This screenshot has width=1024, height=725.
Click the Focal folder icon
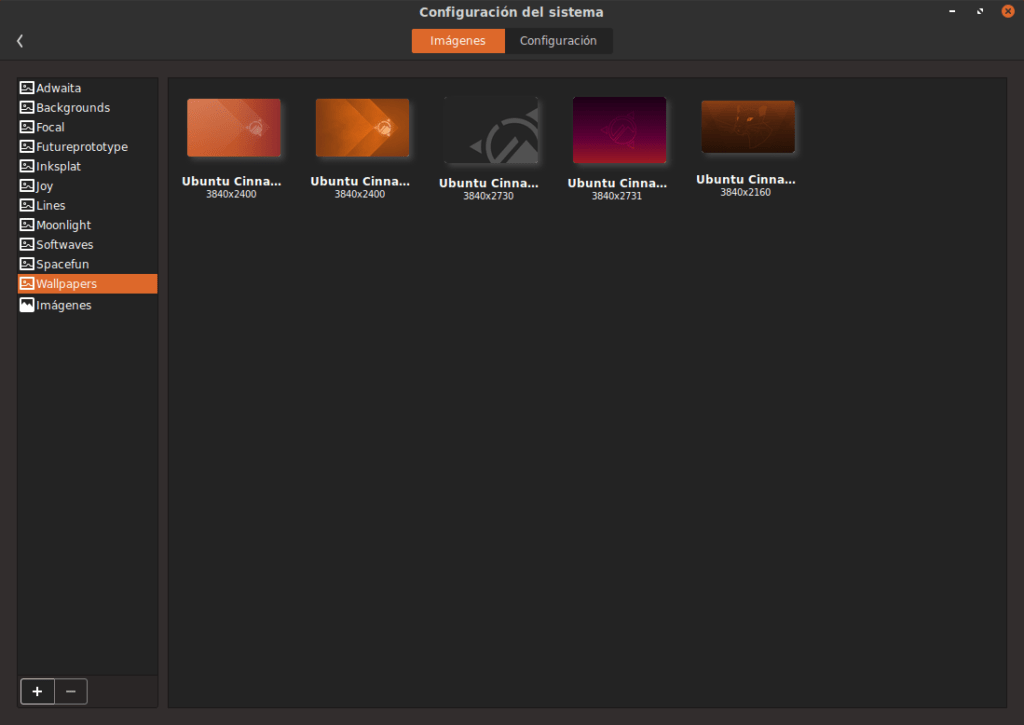27,127
